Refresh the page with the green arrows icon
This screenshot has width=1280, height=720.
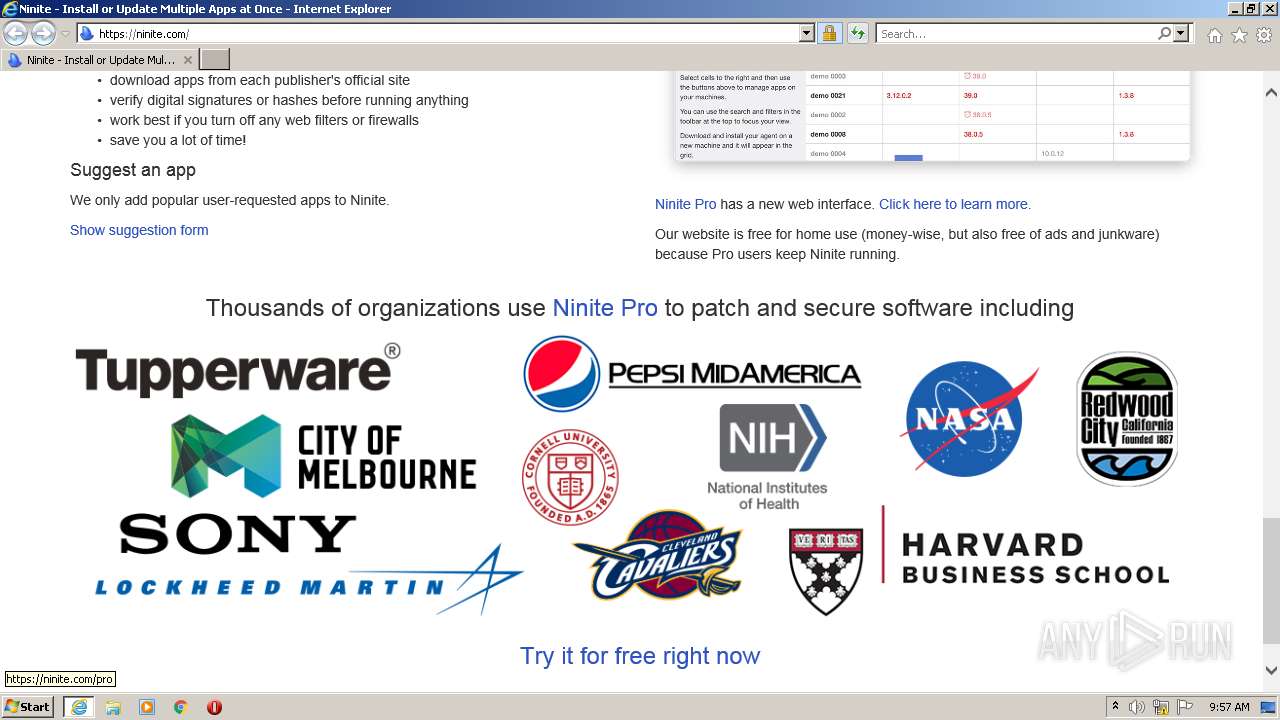857,34
